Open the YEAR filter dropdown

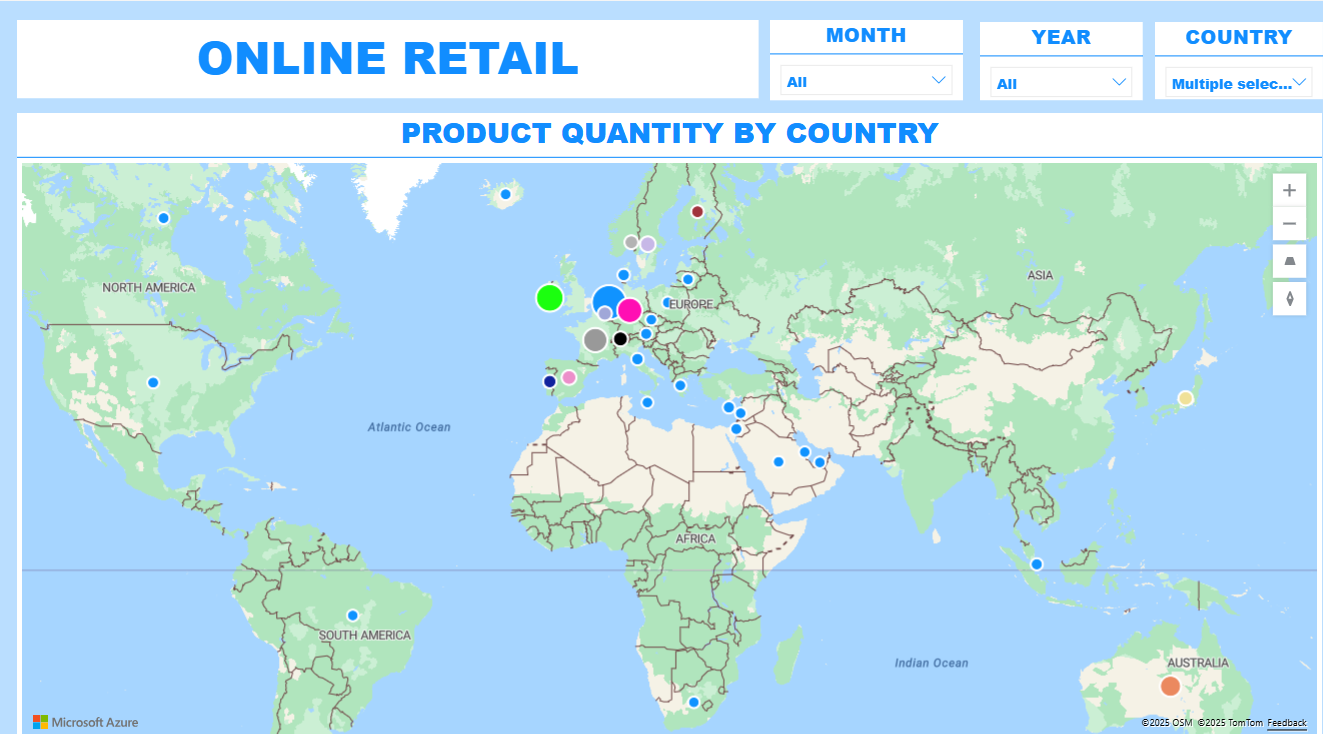(x=1060, y=80)
